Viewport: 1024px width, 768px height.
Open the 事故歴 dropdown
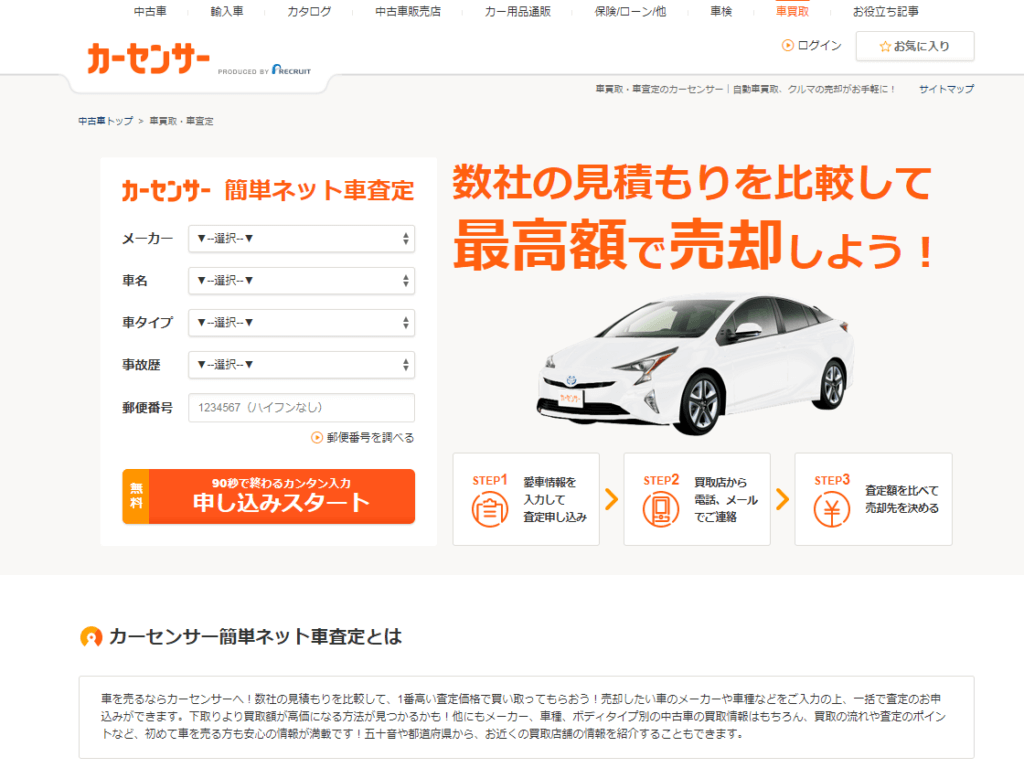pos(302,365)
